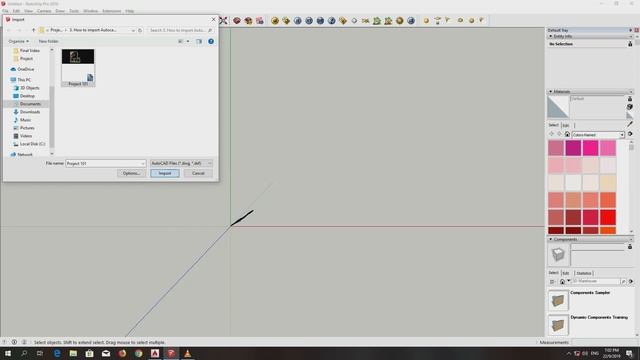
Task: Switch to AutoCAD in the taskbar
Action: pyautogui.click(x=155, y=353)
